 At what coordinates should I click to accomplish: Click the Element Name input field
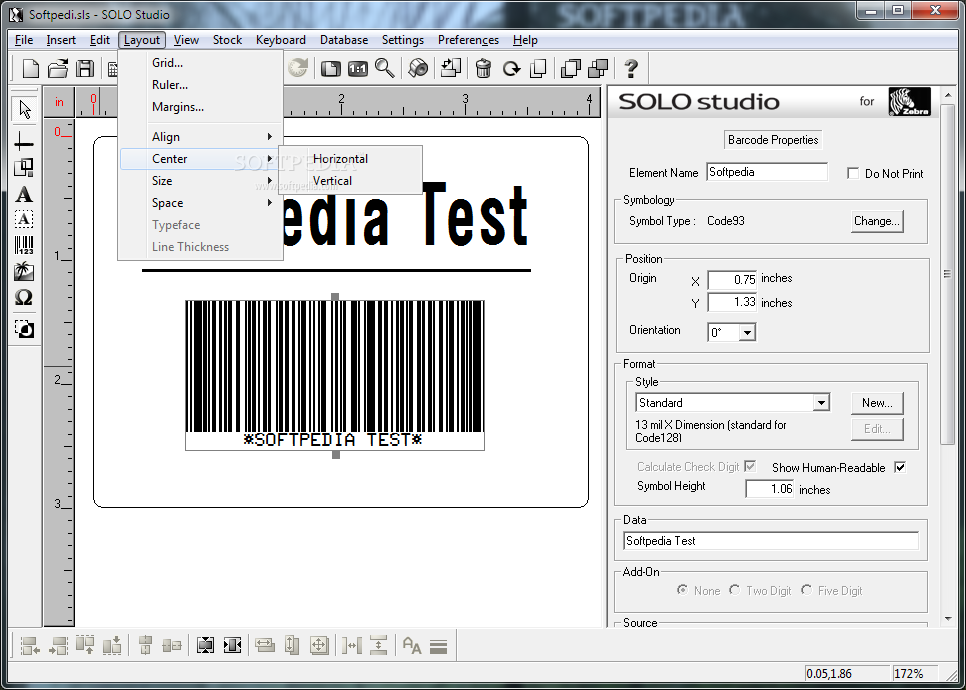point(767,172)
